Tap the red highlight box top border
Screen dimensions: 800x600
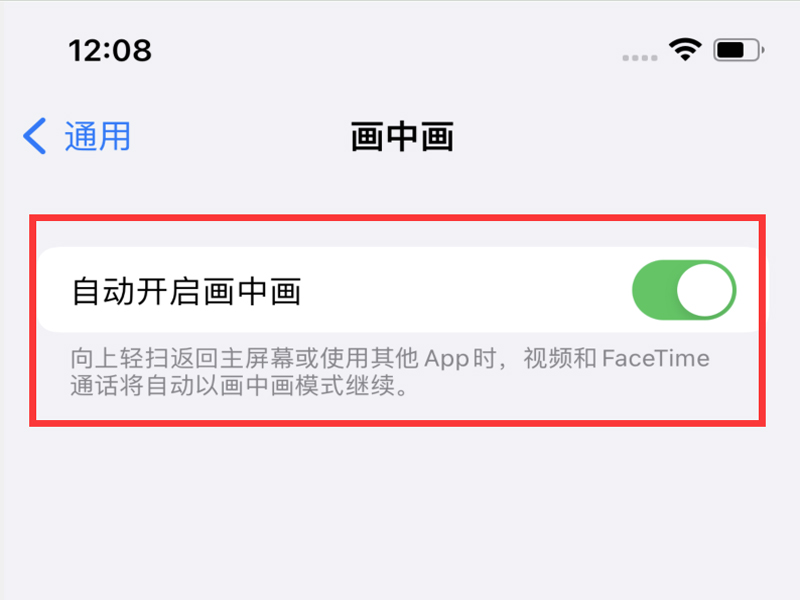coord(397,218)
